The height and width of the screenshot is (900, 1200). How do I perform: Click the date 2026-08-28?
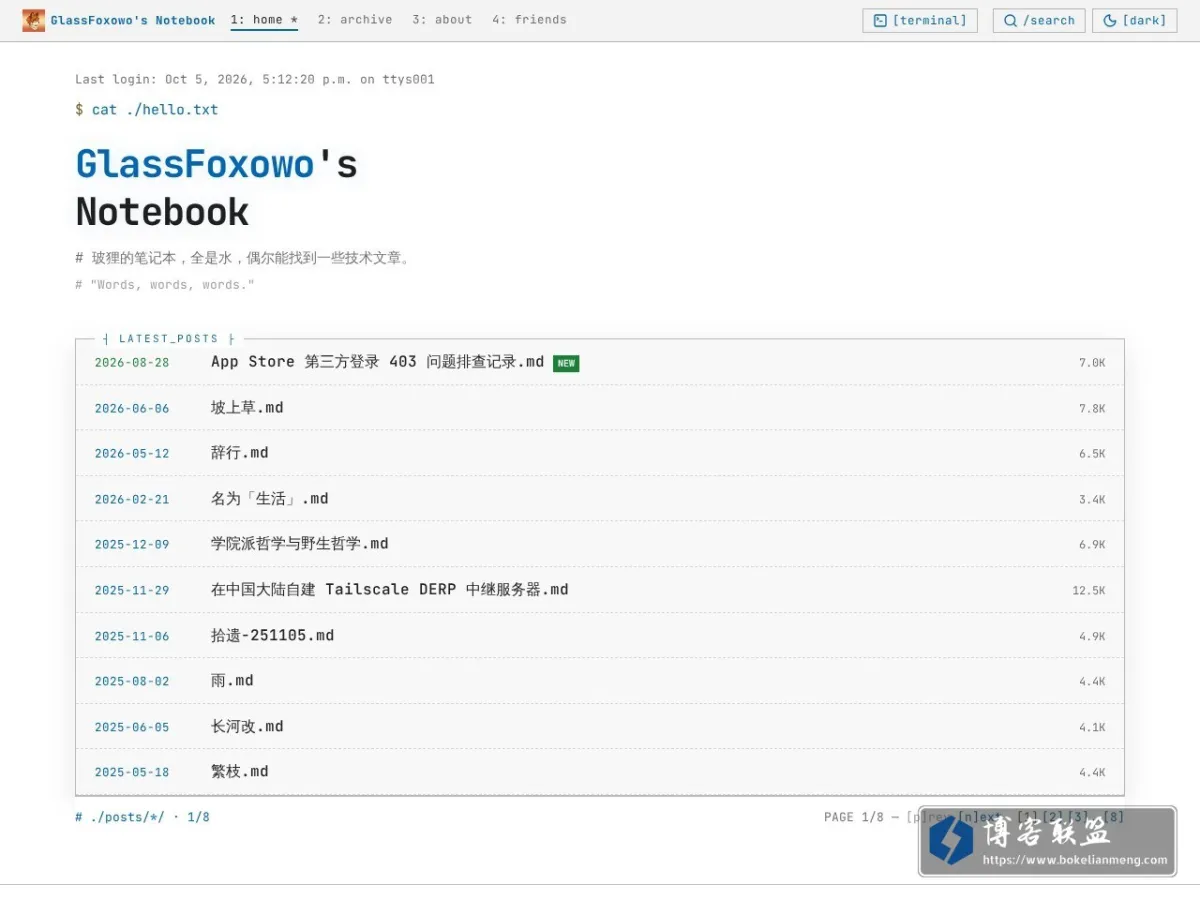[132, 363]
